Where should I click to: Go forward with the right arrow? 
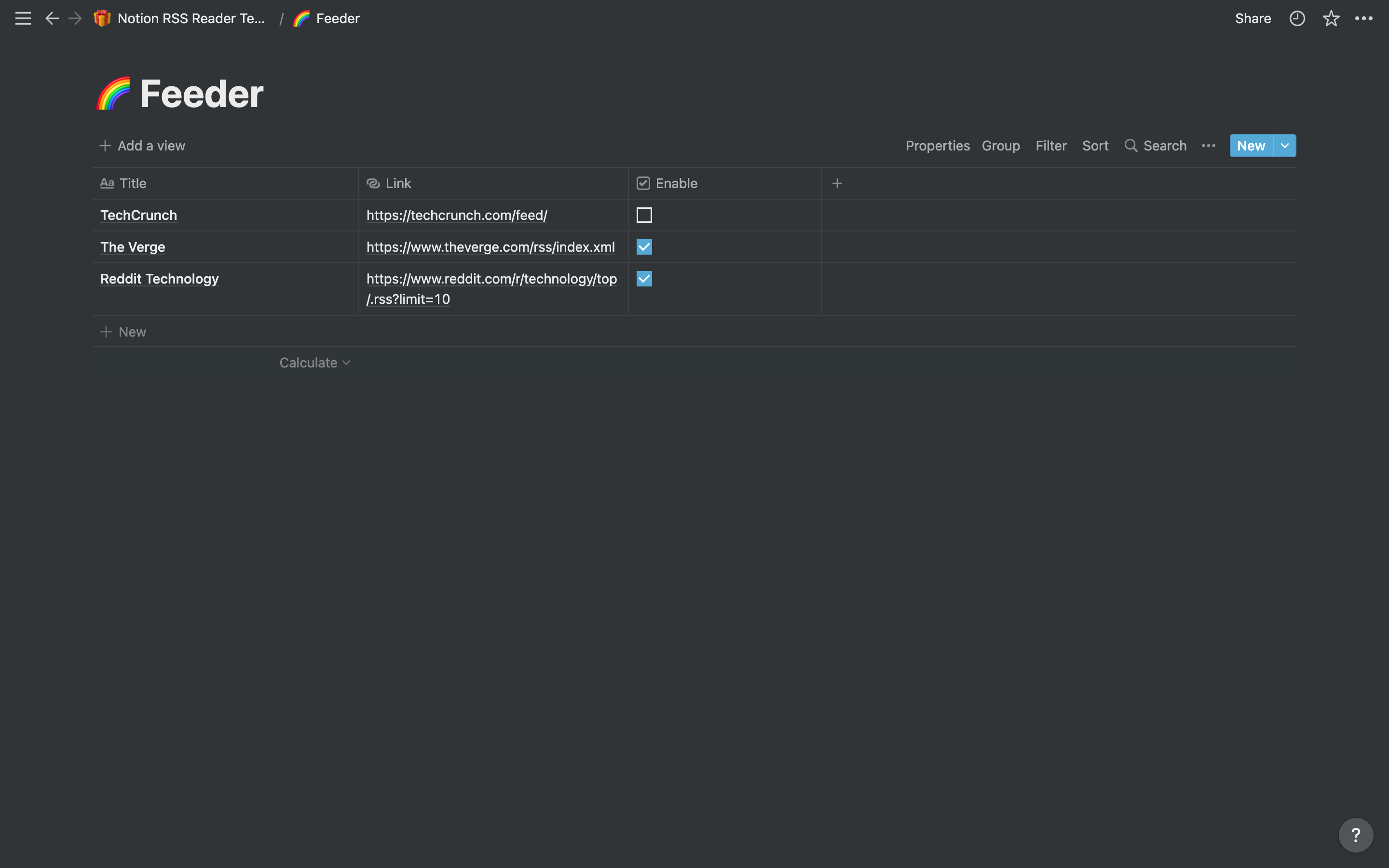[x=75, y=18]
